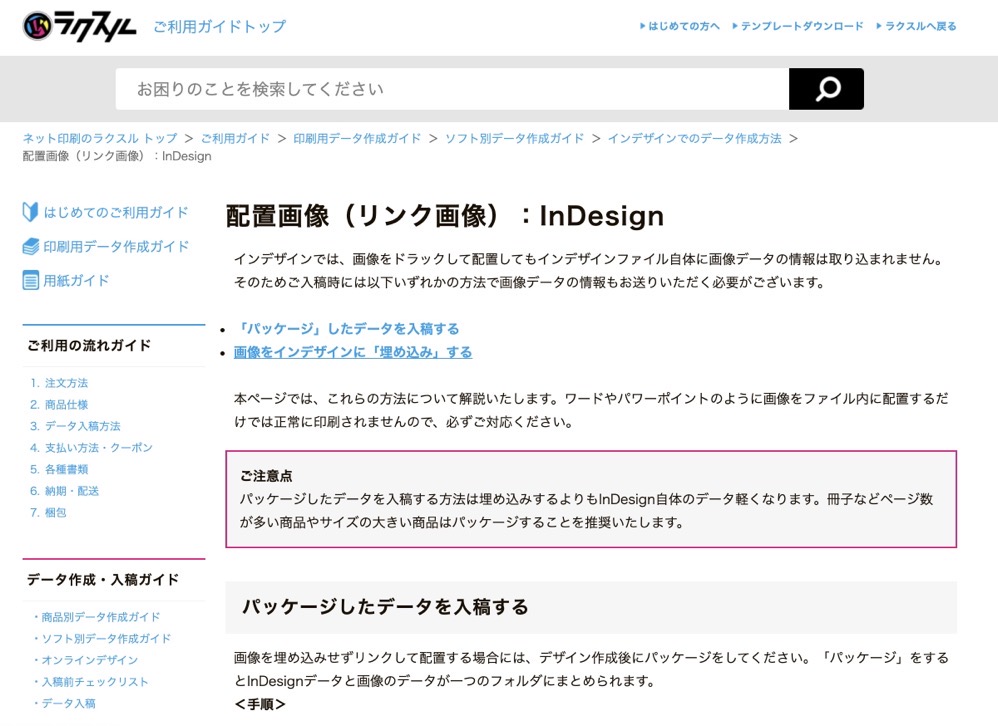Screen dimensions: 998x726
Task: Open 用紙ガイド sidebar link
Action: (76, 280)
